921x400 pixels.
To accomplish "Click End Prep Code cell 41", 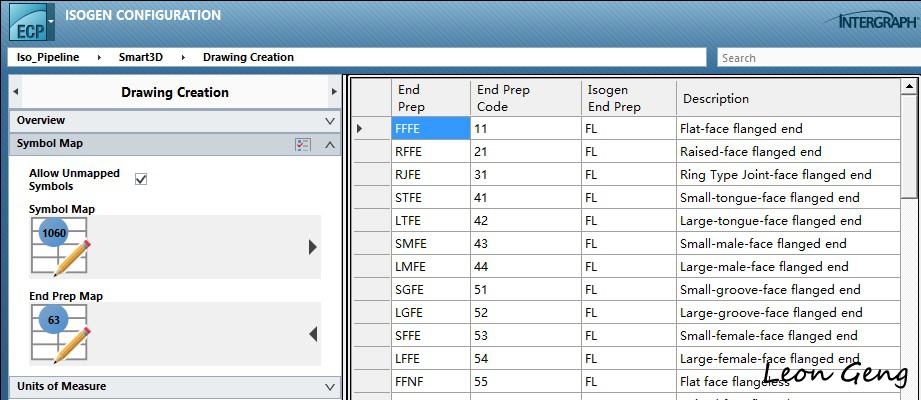I will (526, 197).
